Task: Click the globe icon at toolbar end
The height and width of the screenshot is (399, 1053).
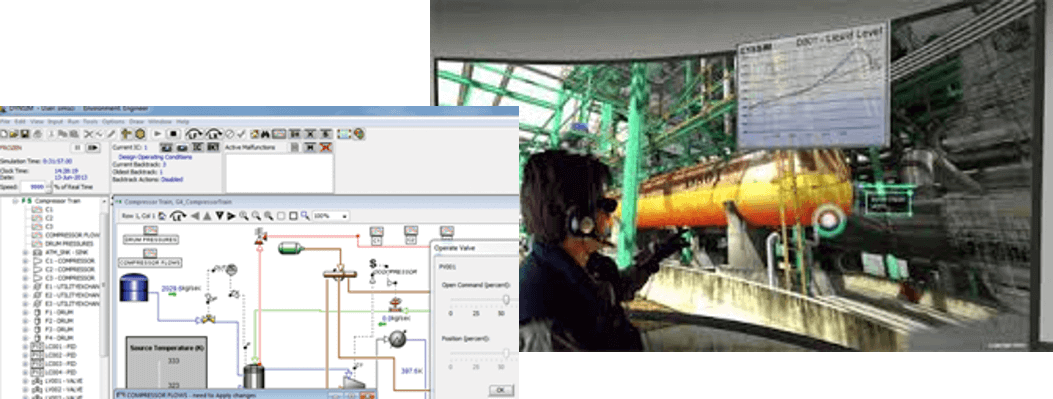Action: click(x=359, y=134)
